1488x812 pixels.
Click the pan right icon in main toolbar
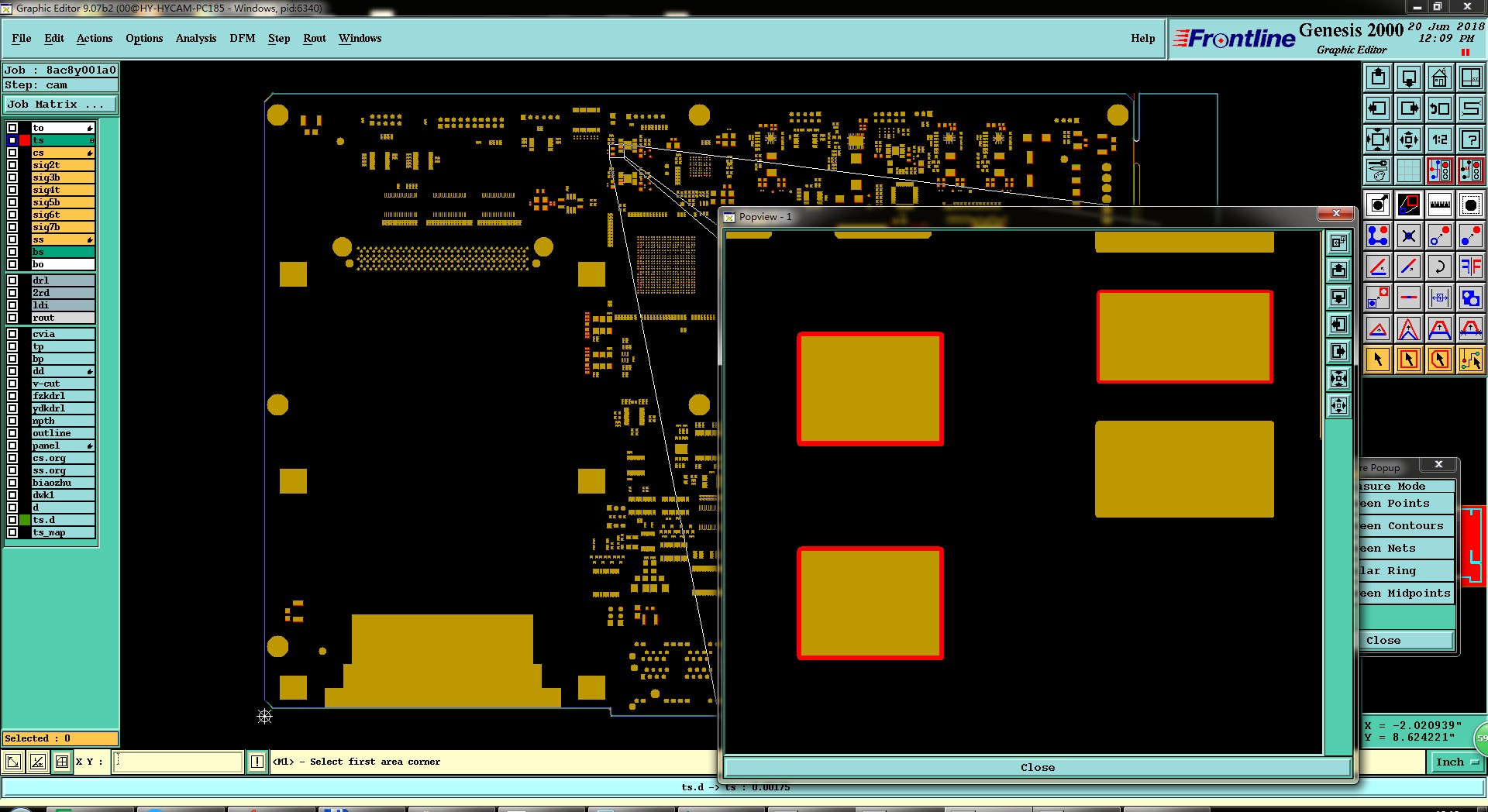pyautogui.click(x=1409, y=108)
